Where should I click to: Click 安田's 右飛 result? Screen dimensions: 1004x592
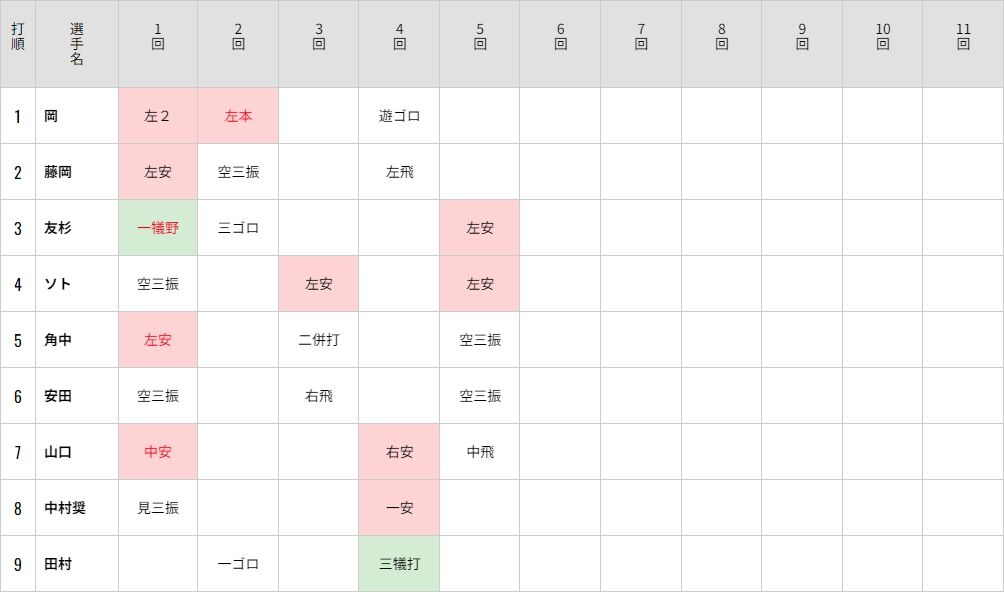[x=318, y=396]
